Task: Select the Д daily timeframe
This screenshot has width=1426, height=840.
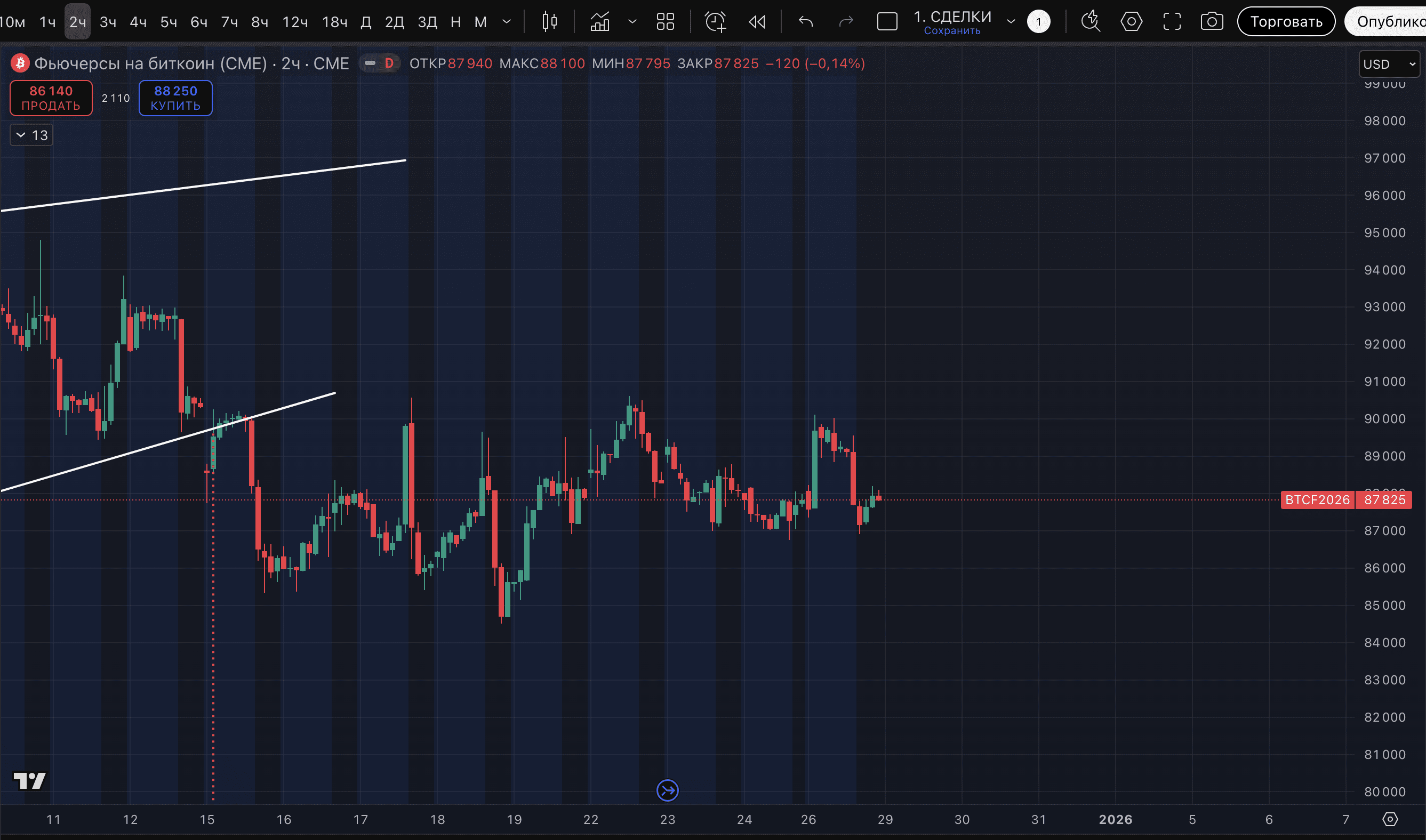Action: click(366, 22)
